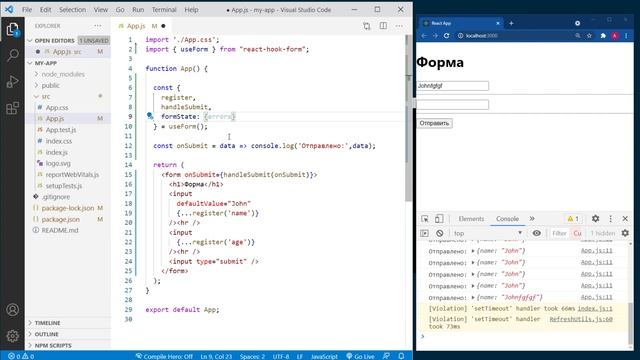
Task: Open notifications bell in status bar
Action: click(401, 356)
